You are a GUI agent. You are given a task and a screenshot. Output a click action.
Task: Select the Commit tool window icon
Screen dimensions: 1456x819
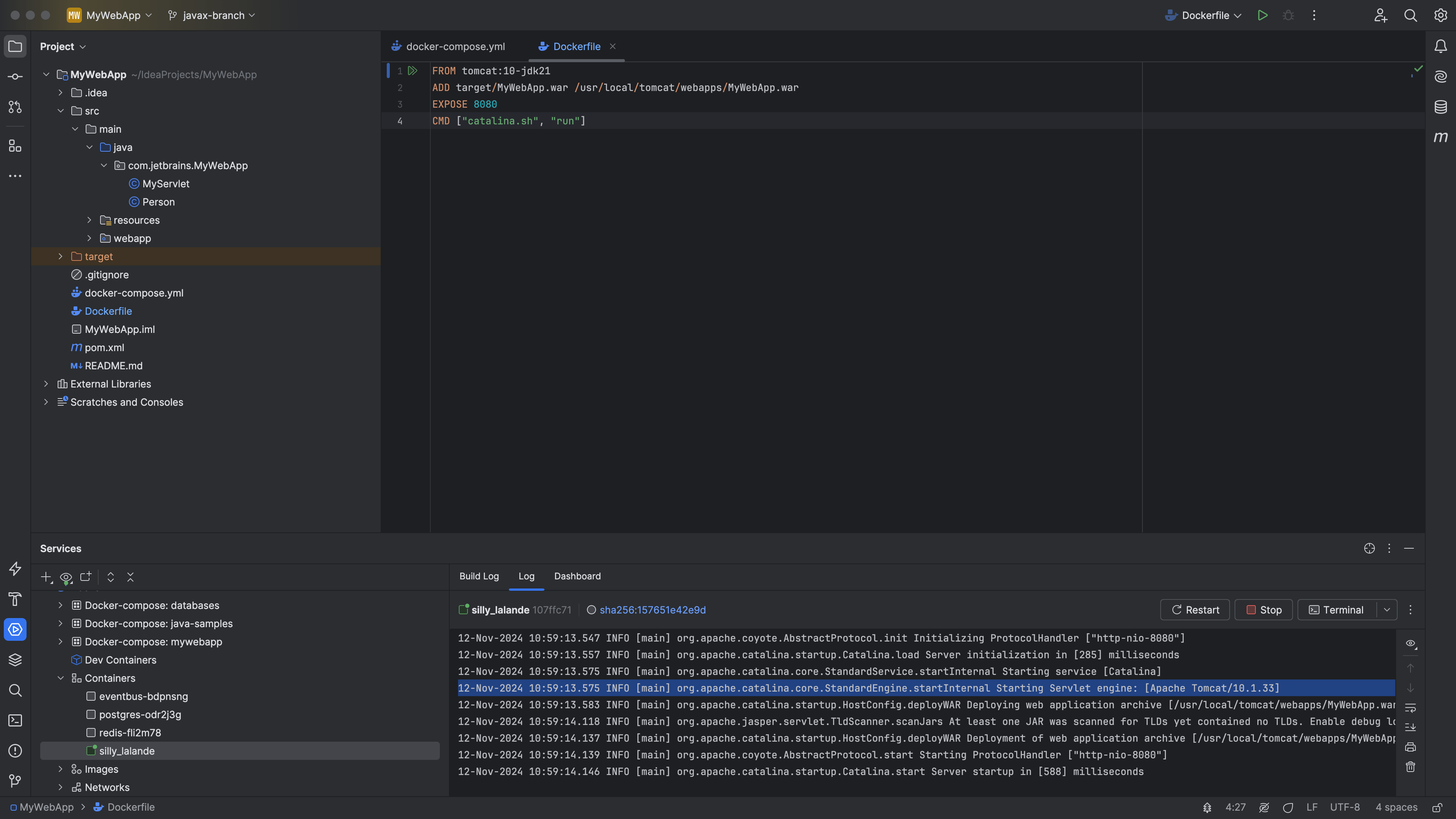[x=15, y=76]
